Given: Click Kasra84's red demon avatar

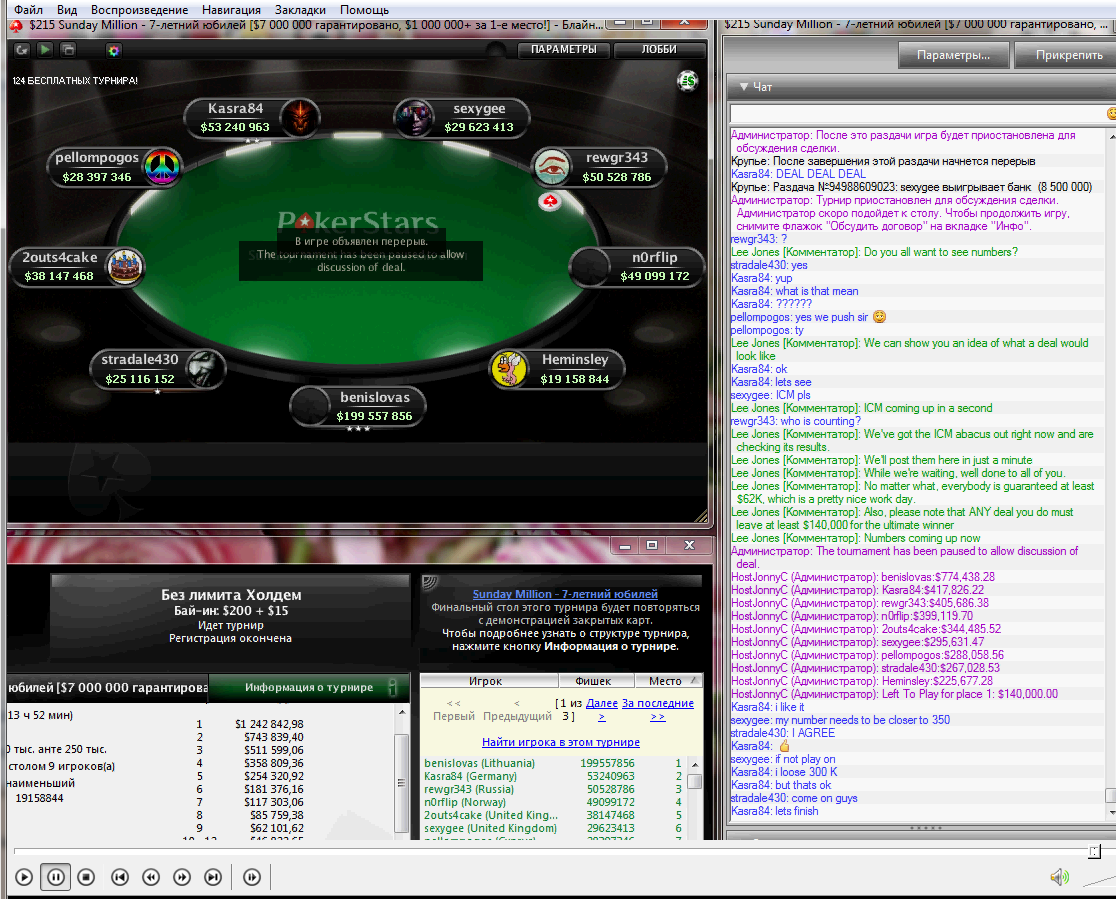Looking at the screenshot, I should (x=298, y=118).
